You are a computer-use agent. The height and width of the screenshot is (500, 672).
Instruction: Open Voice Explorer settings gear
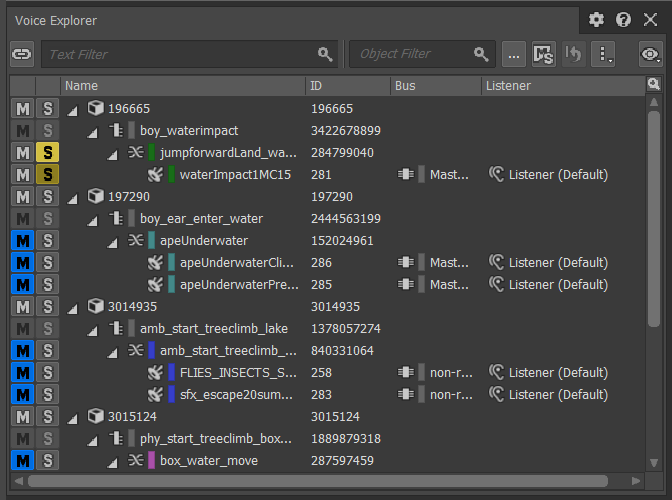[596, 20]
